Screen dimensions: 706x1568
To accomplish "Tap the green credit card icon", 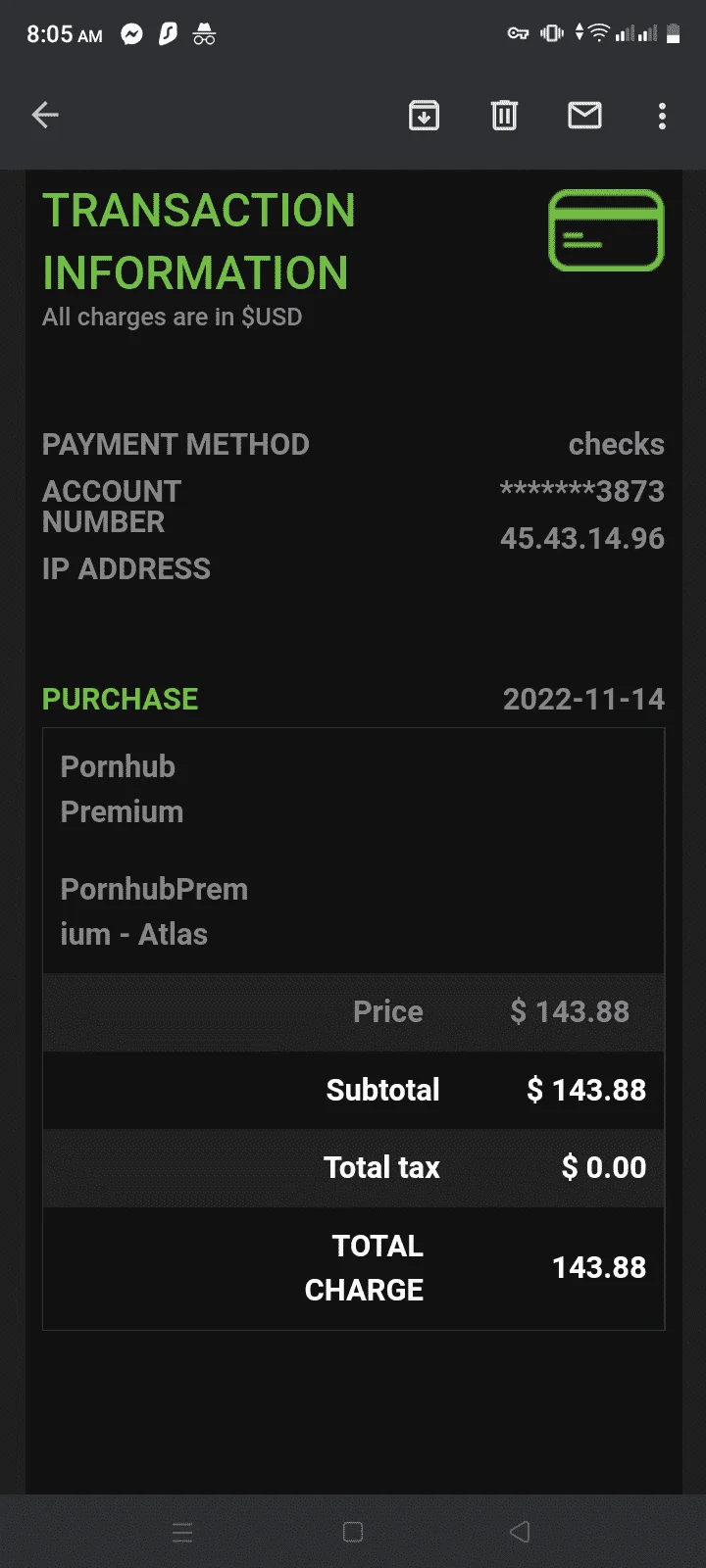I will click(x=606, y=230).
